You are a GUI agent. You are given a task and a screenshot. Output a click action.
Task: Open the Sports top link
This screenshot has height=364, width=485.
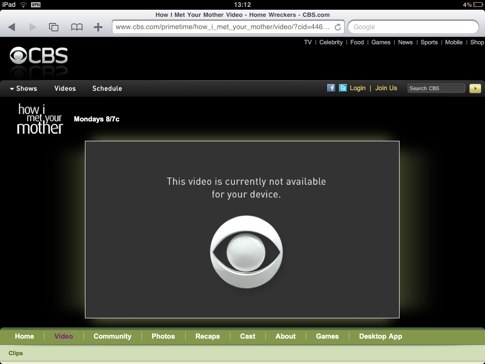[x=429, y=42]
